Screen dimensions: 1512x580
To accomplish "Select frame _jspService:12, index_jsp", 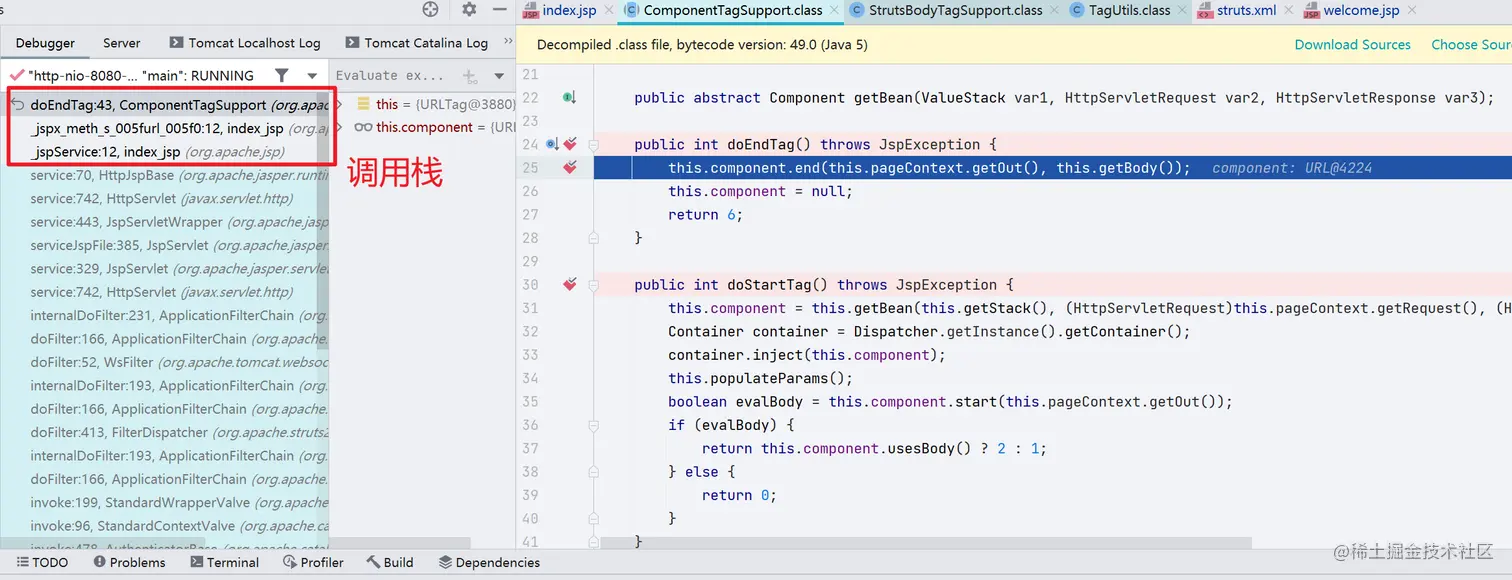I will click(164, 152).
